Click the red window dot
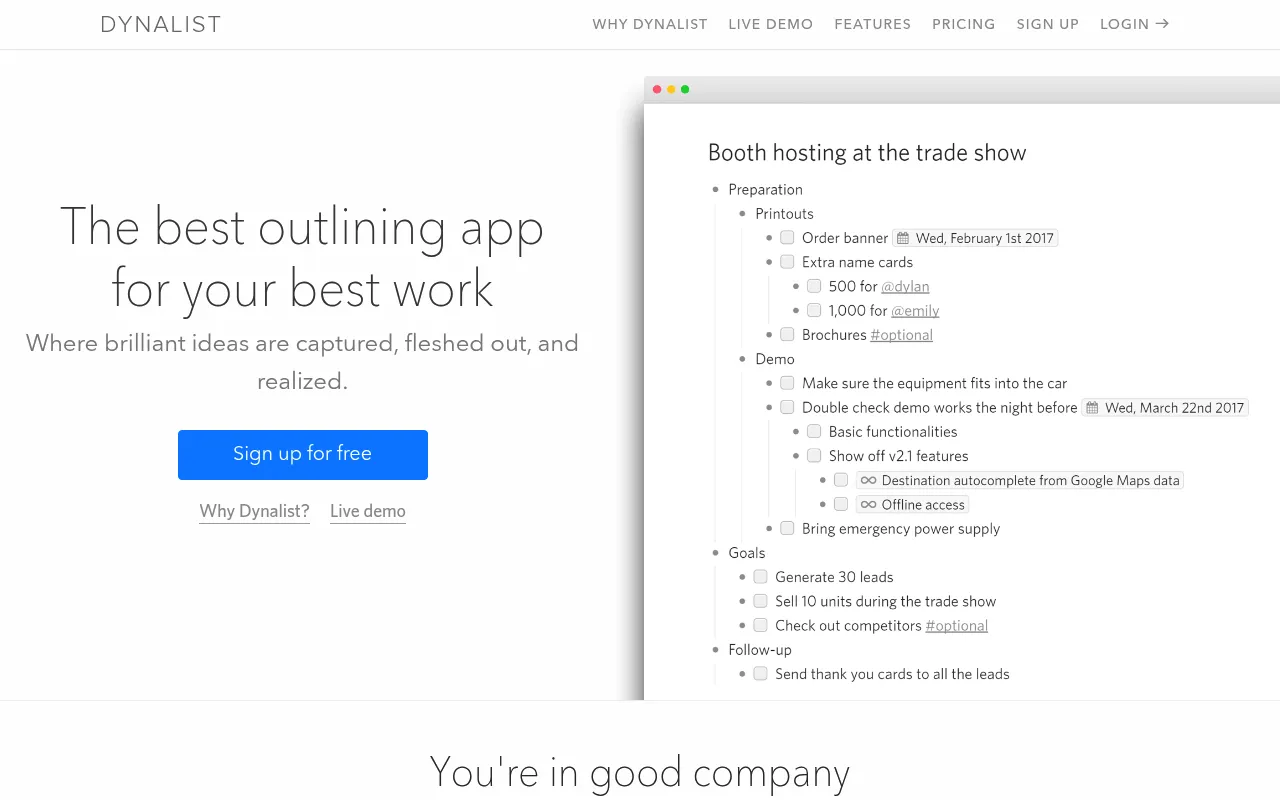 [x=657, y=89]
